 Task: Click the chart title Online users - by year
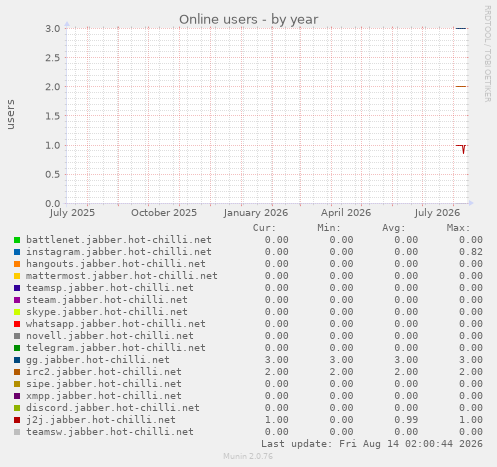(x=249, y=19)
